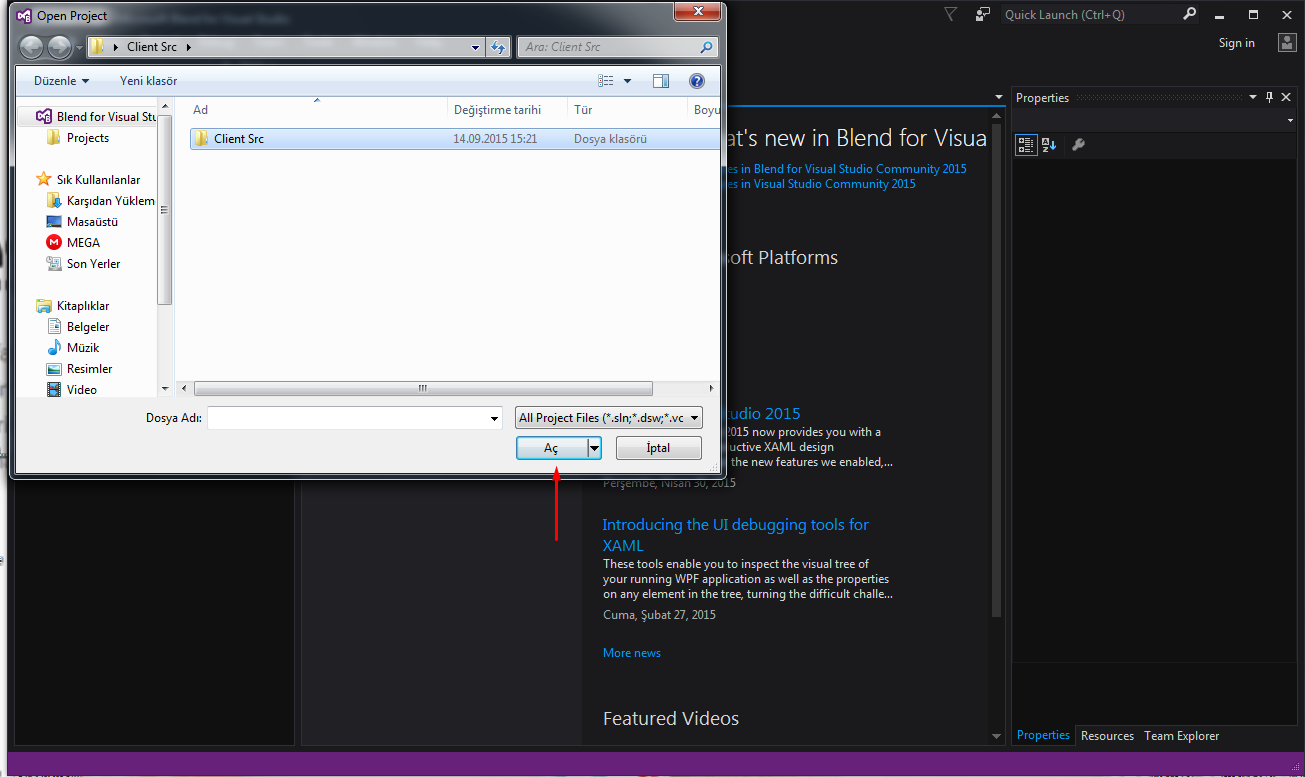
Task: Click into the Dosya Adı filename field
Action: [347, 418]
